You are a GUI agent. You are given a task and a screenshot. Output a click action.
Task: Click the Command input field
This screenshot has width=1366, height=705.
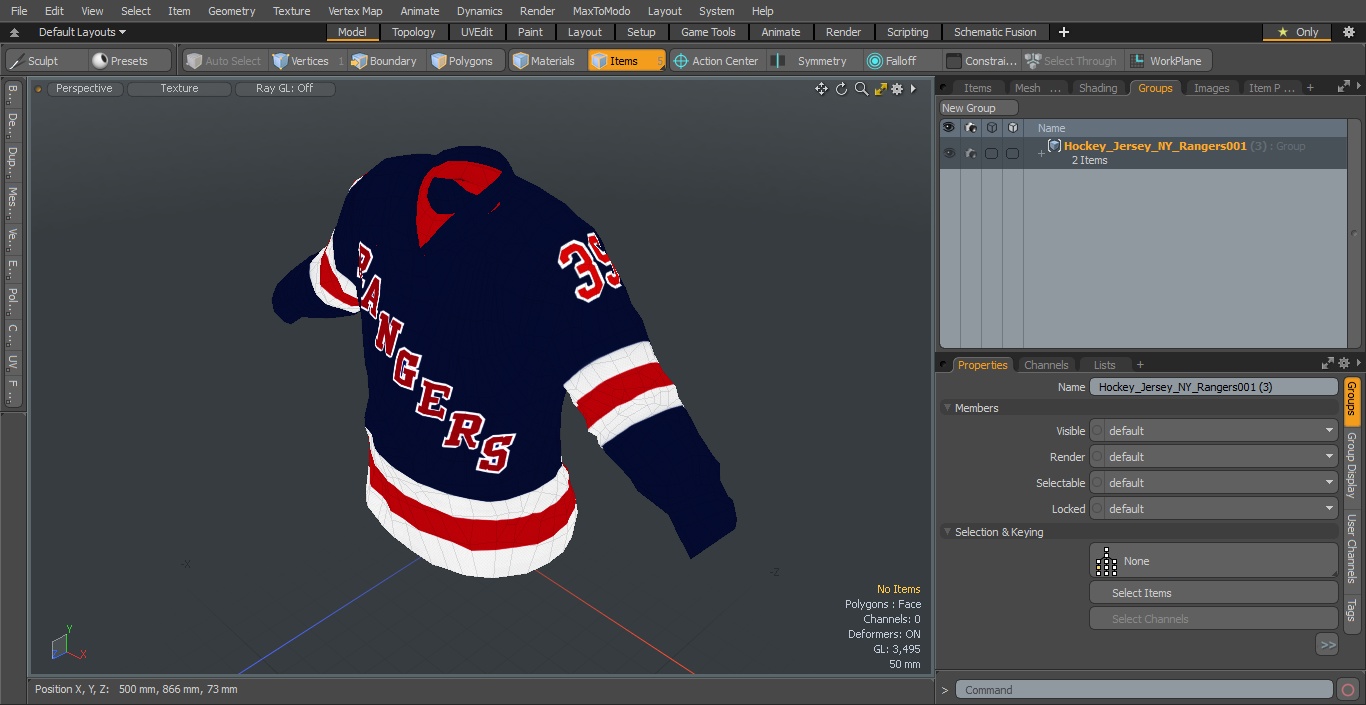tap(1143, 690)
